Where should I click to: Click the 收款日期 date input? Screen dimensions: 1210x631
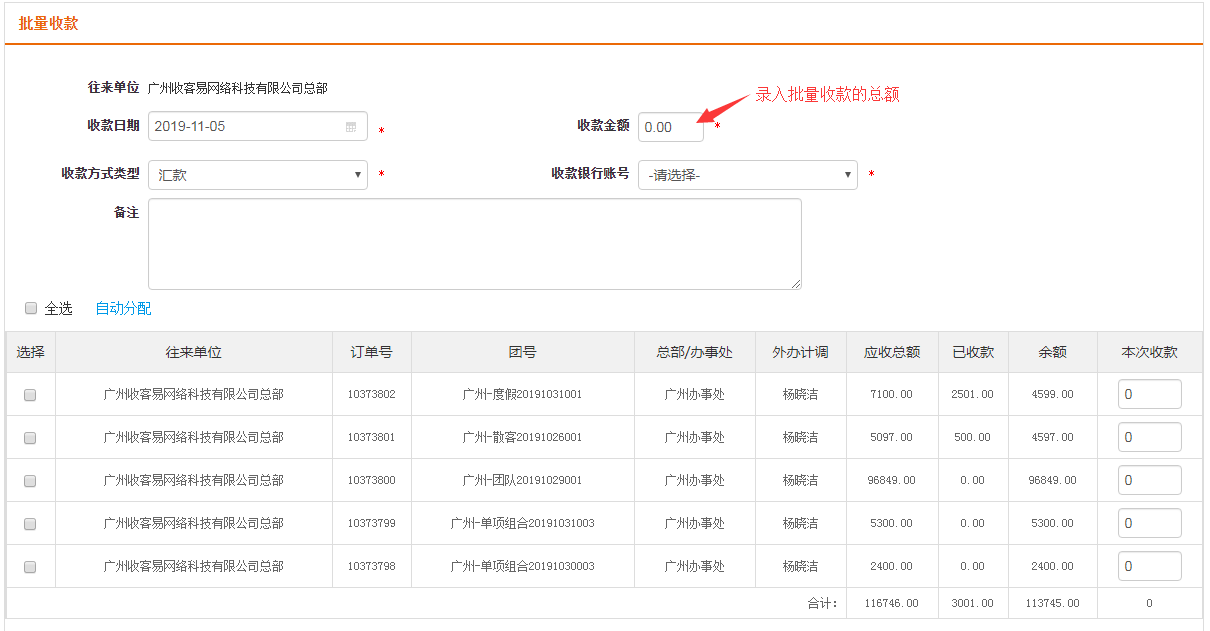click(x=245, y=127)
